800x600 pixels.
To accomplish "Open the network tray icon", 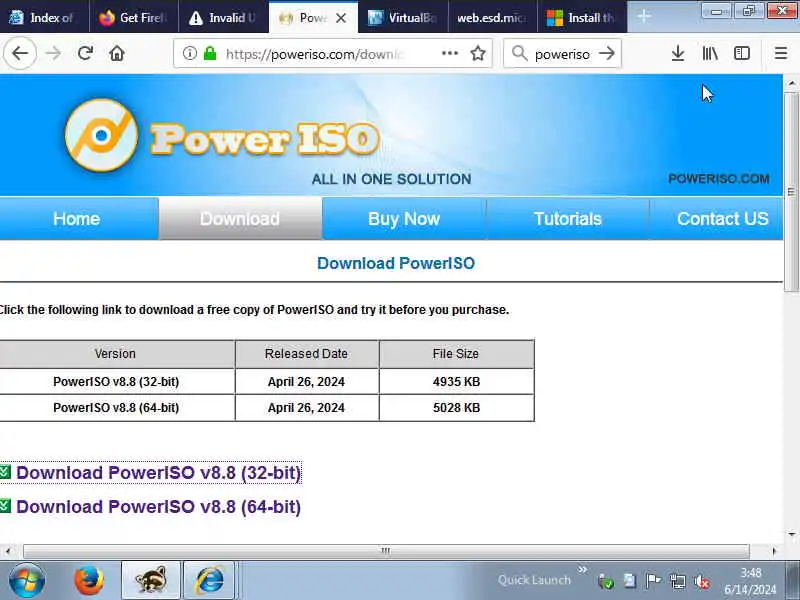I will (x=678, y=581).
